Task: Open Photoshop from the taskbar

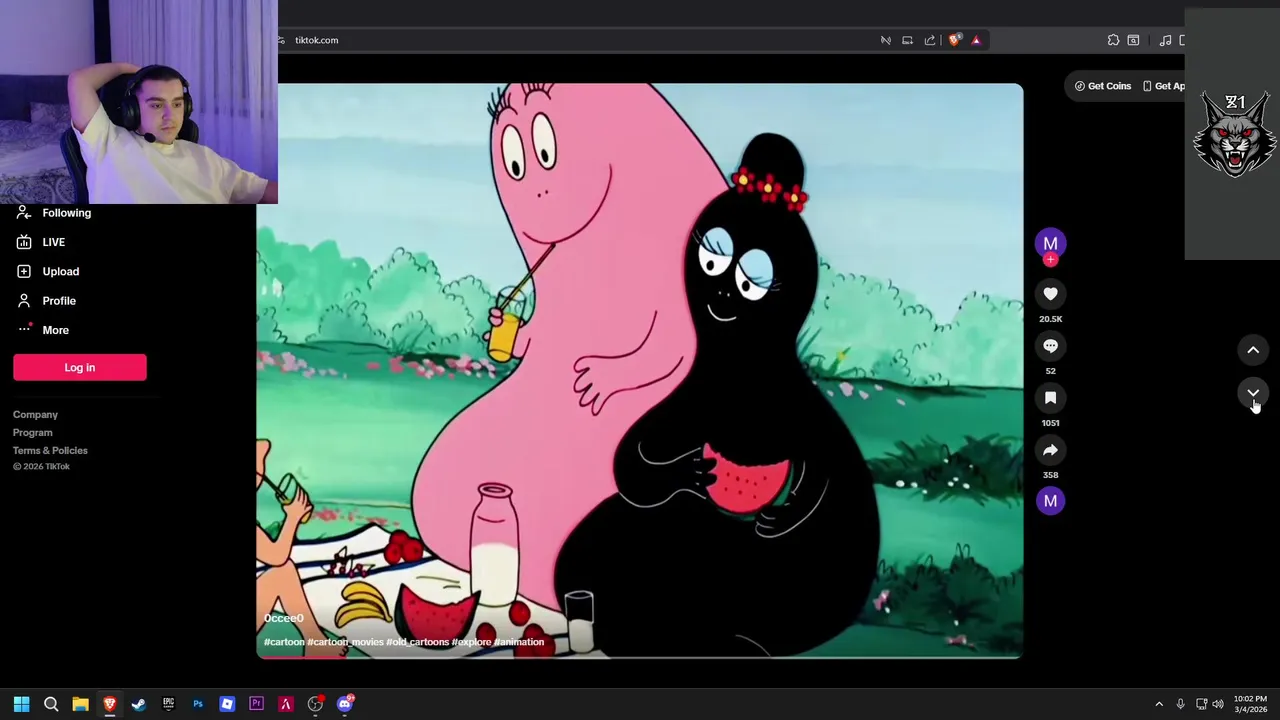Action: point(197,704)
